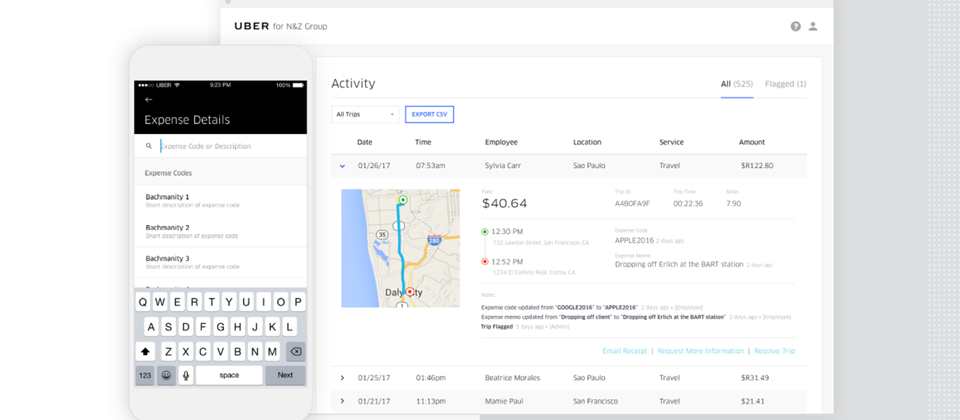
Task: Click the Trip Flagged note
Action: [x=498, y=327]
